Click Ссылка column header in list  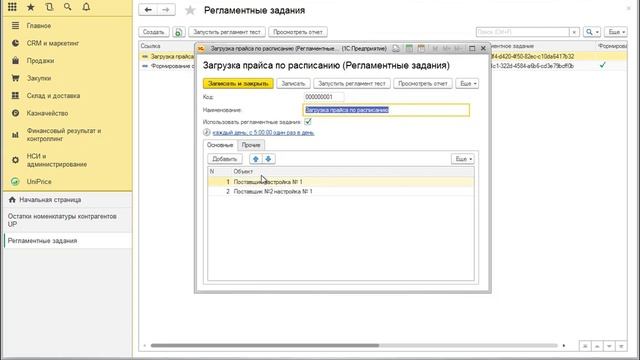pos(150,46)
